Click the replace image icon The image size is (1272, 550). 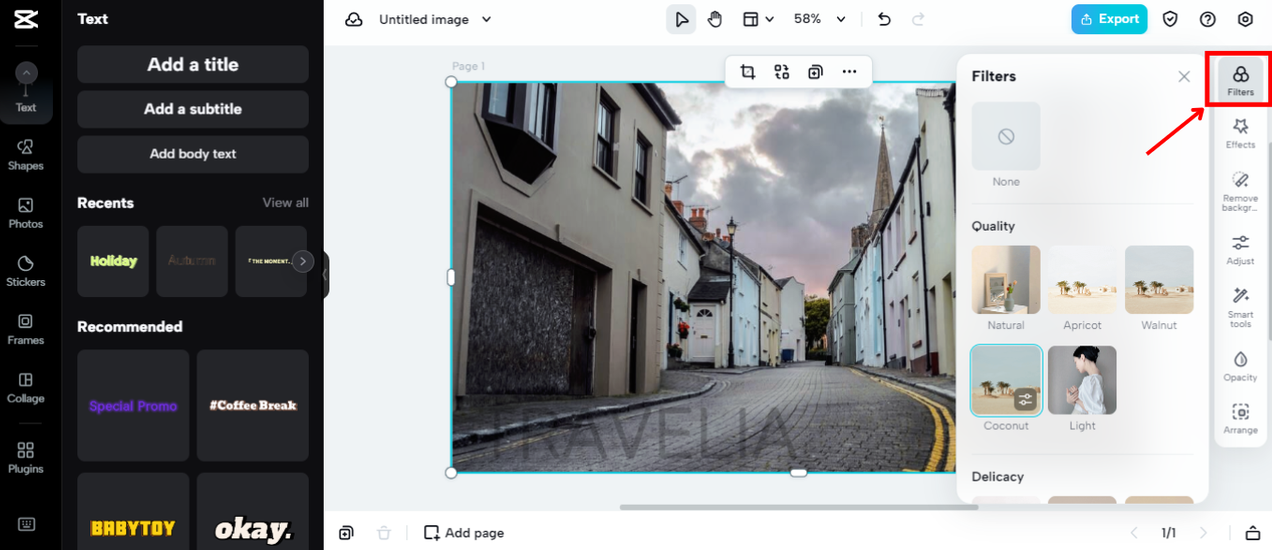point(782,71)
